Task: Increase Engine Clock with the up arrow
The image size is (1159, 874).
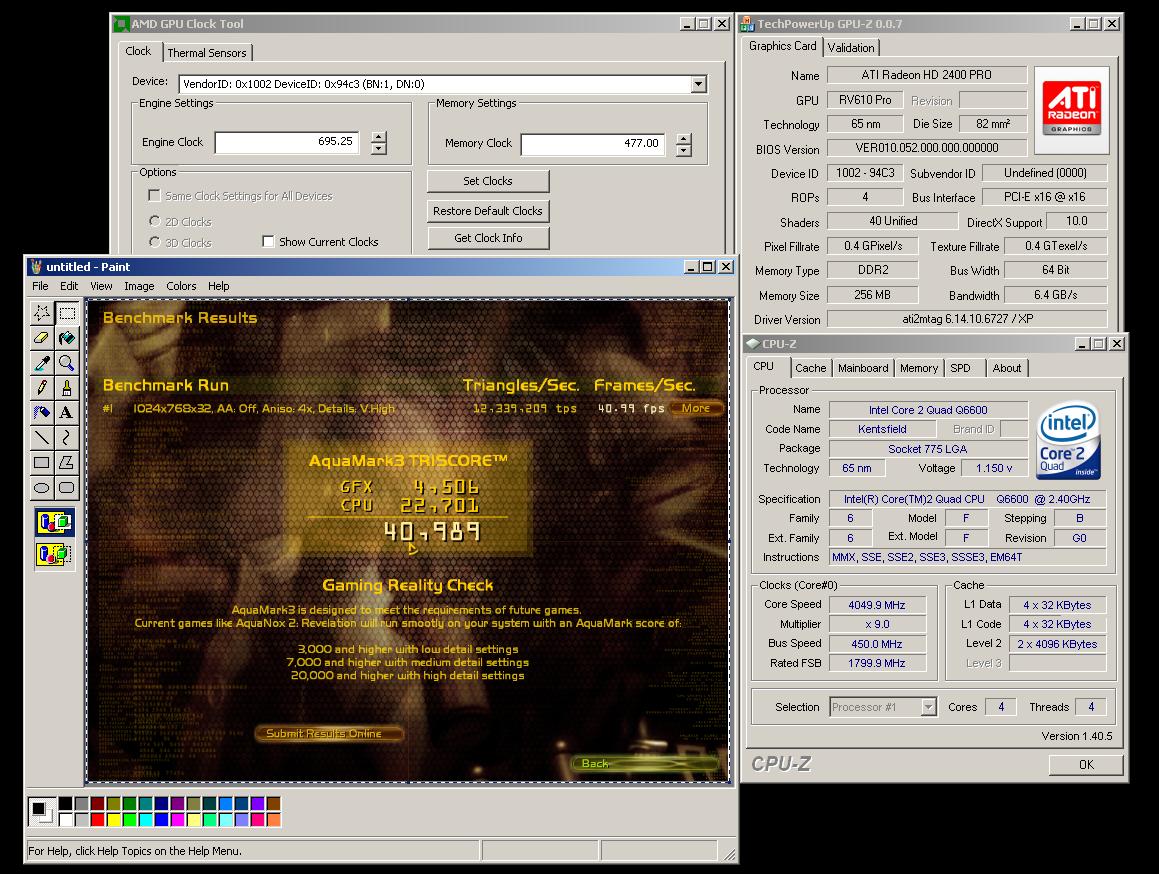Action: (378, 136)
